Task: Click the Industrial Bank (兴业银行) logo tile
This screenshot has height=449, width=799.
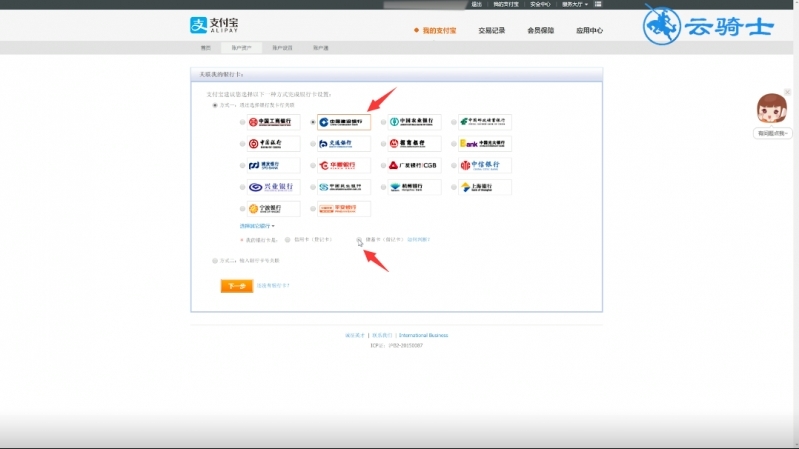Action: [273, 187]
